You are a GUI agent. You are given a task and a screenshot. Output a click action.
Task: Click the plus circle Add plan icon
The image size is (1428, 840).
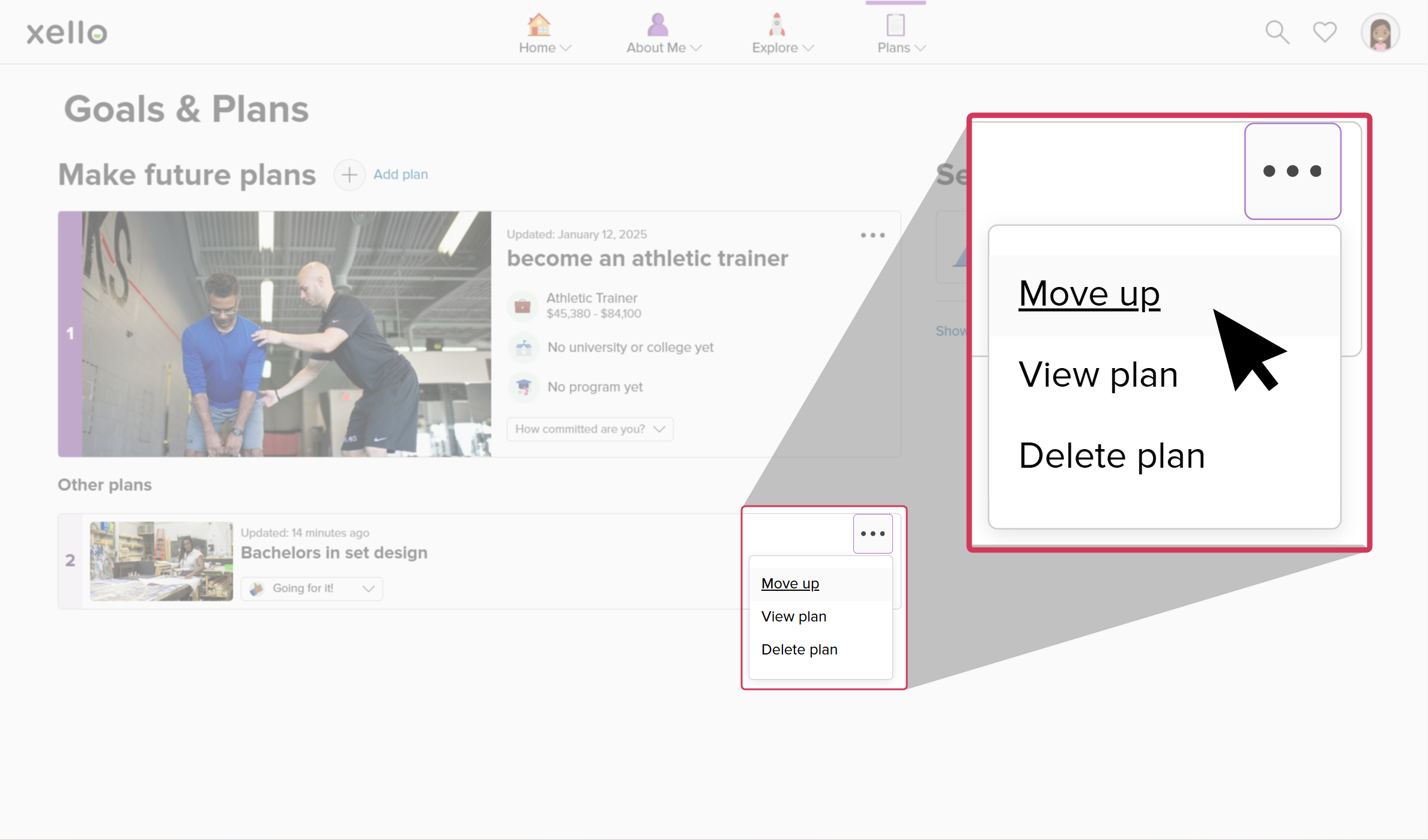coord(349,175)
